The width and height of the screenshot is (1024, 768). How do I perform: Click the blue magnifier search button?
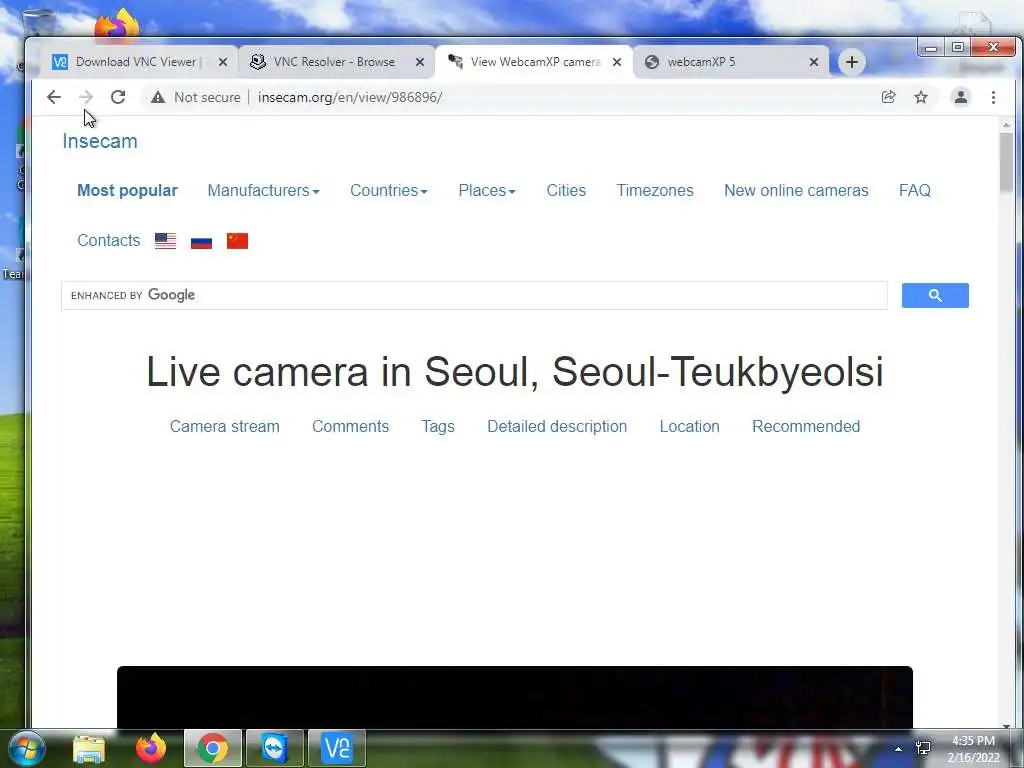coord(935,295)
